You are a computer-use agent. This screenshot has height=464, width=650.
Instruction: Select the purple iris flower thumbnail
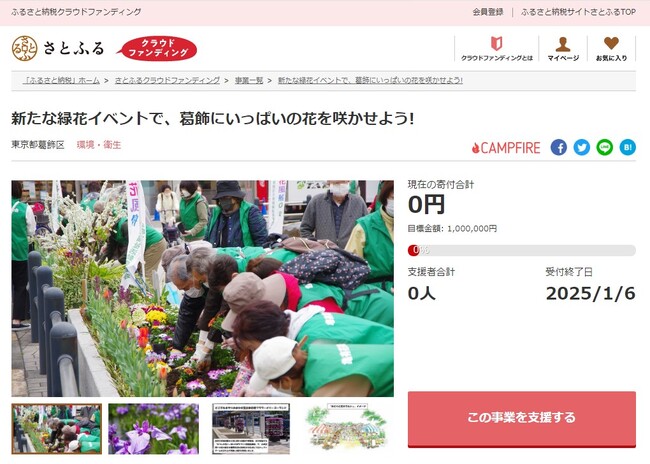point(153,429)
